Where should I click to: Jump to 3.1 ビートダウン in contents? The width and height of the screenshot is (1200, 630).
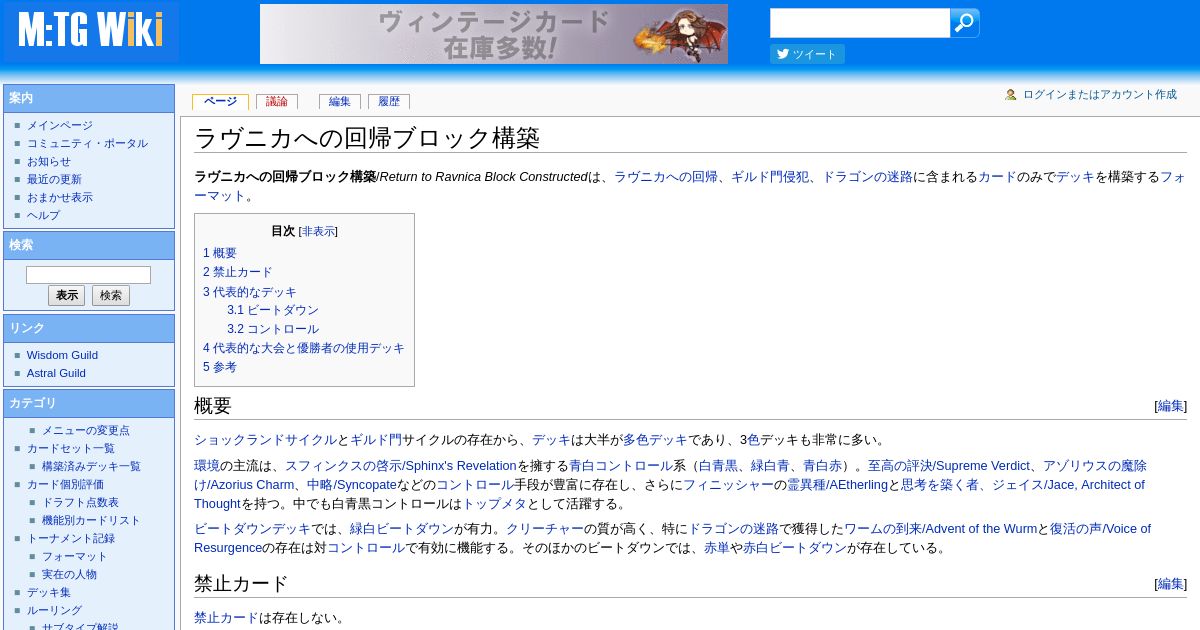tap(273, 310)
